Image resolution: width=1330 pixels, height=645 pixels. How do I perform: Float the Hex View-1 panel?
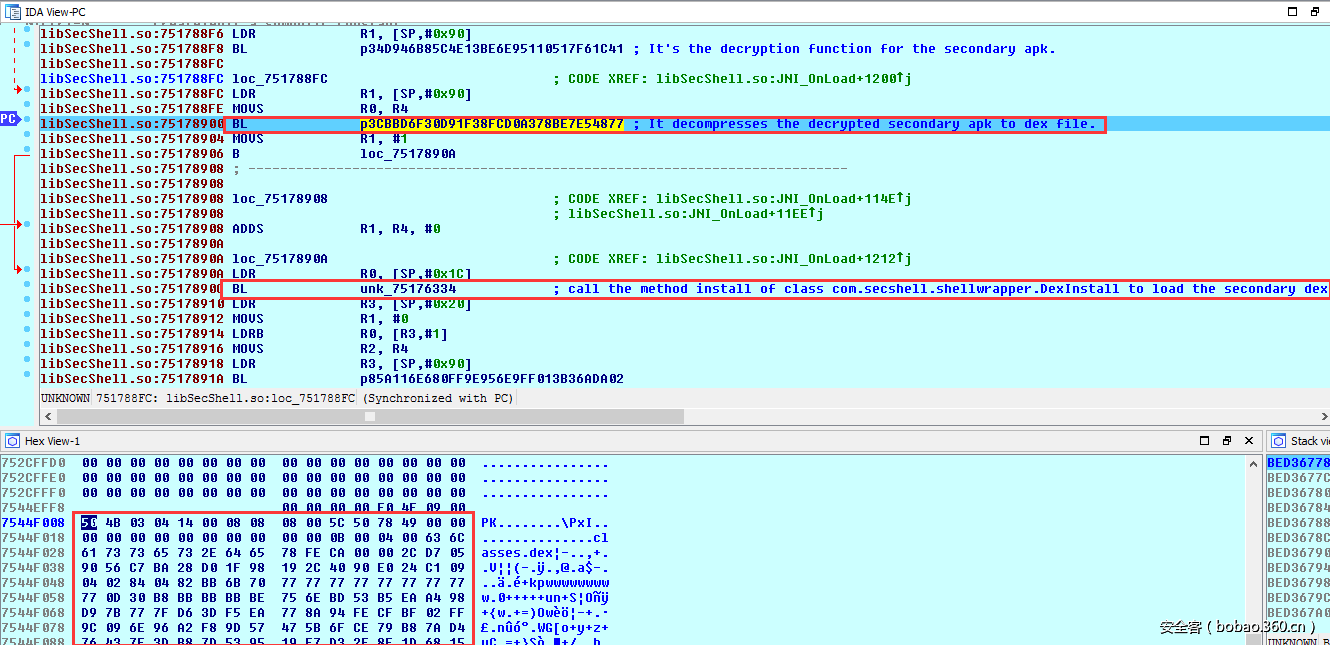tap(1227, 441)
